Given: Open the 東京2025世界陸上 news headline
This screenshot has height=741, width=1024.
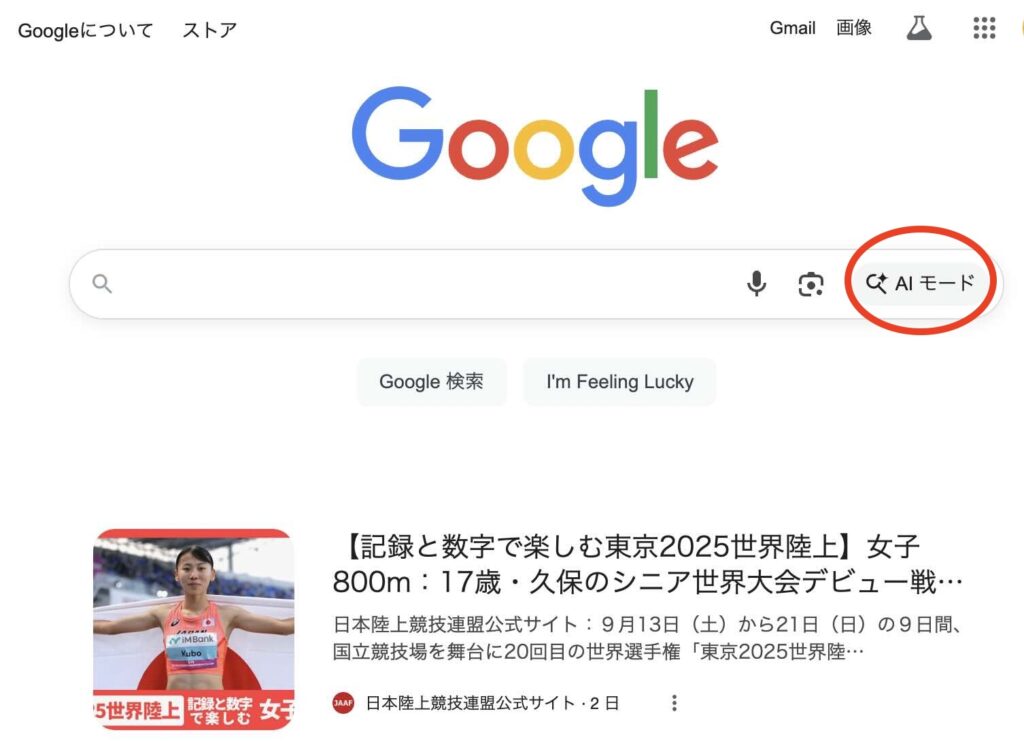Looking at the screenshot, I should pos(647,564).
